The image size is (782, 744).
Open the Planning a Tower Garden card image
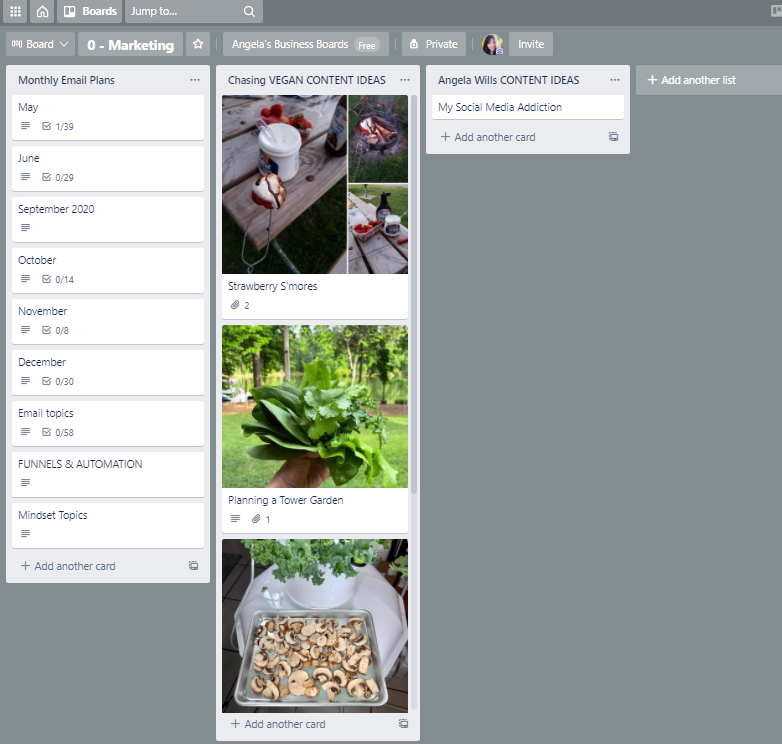(x=315, y=405)
